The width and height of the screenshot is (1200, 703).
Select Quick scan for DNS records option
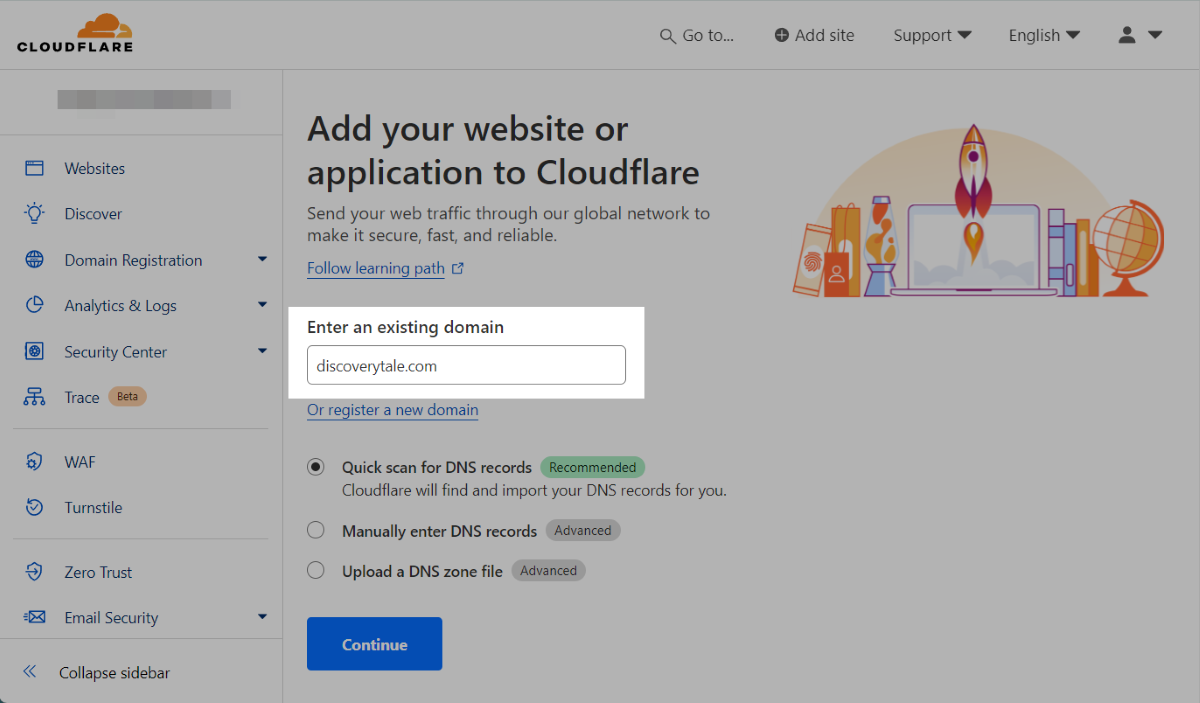[x=316, y=467]
